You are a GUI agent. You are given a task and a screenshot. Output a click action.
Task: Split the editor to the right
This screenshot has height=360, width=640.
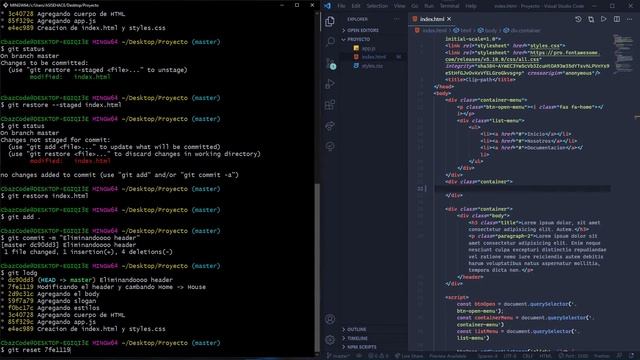click(x=617, y=19)
